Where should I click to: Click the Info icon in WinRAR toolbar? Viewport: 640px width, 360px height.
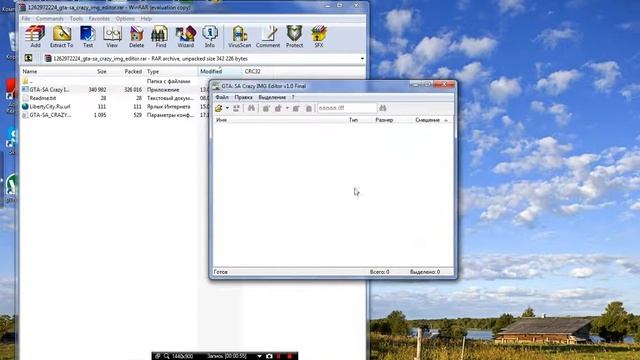click(x=210, y=37)
